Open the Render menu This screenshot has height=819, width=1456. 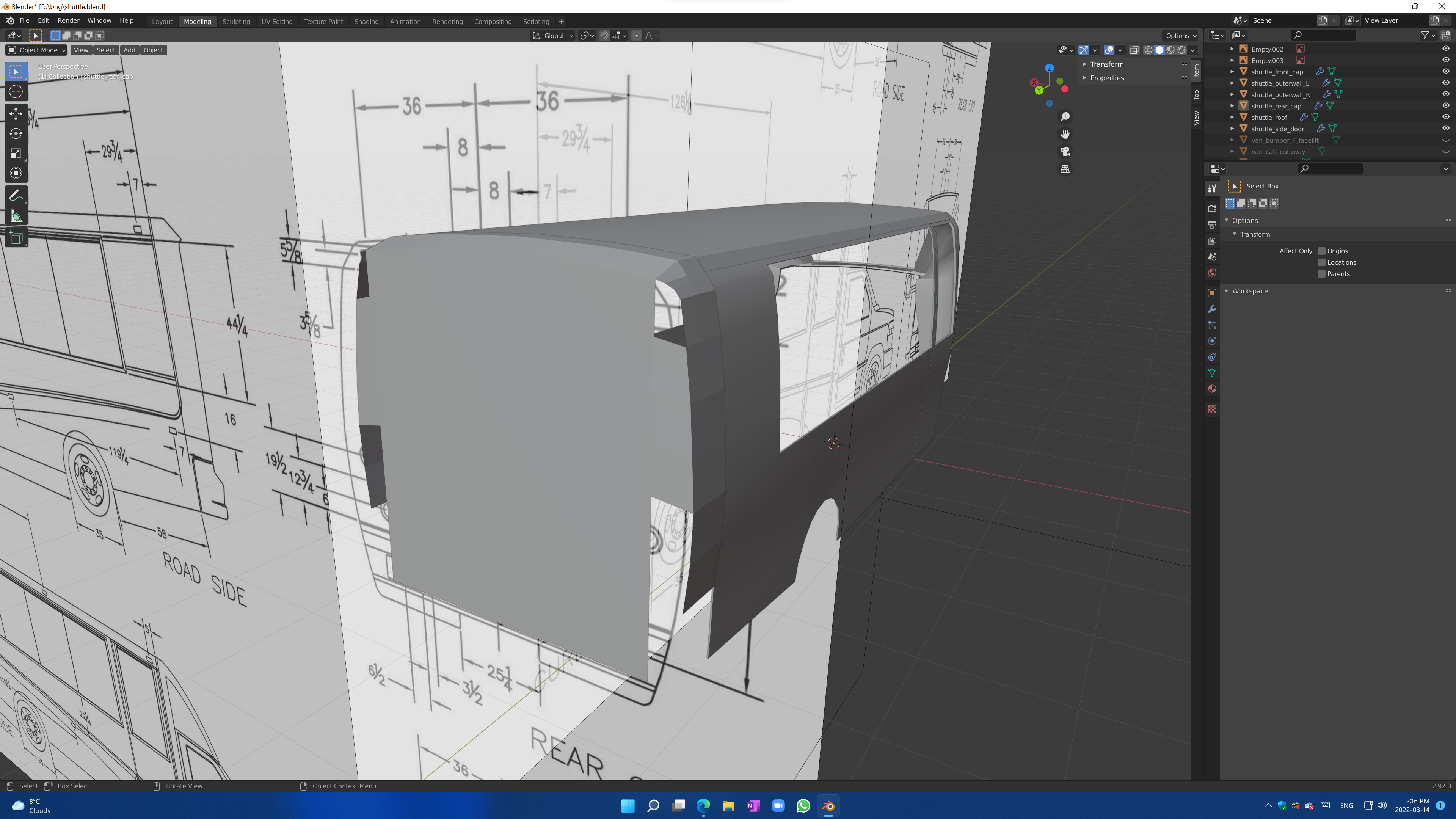pos(68,20)
